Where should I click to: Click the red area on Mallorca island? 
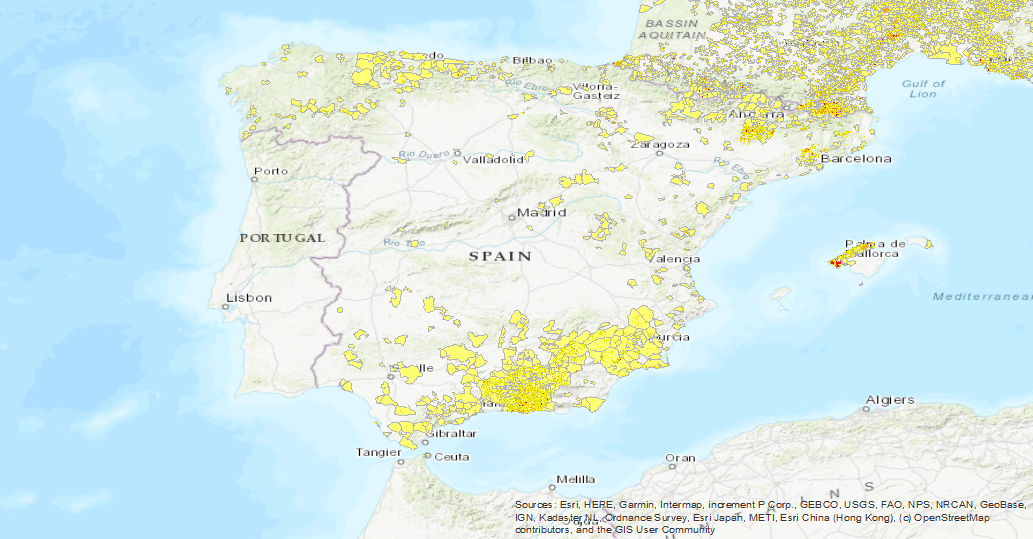[835, 262]
